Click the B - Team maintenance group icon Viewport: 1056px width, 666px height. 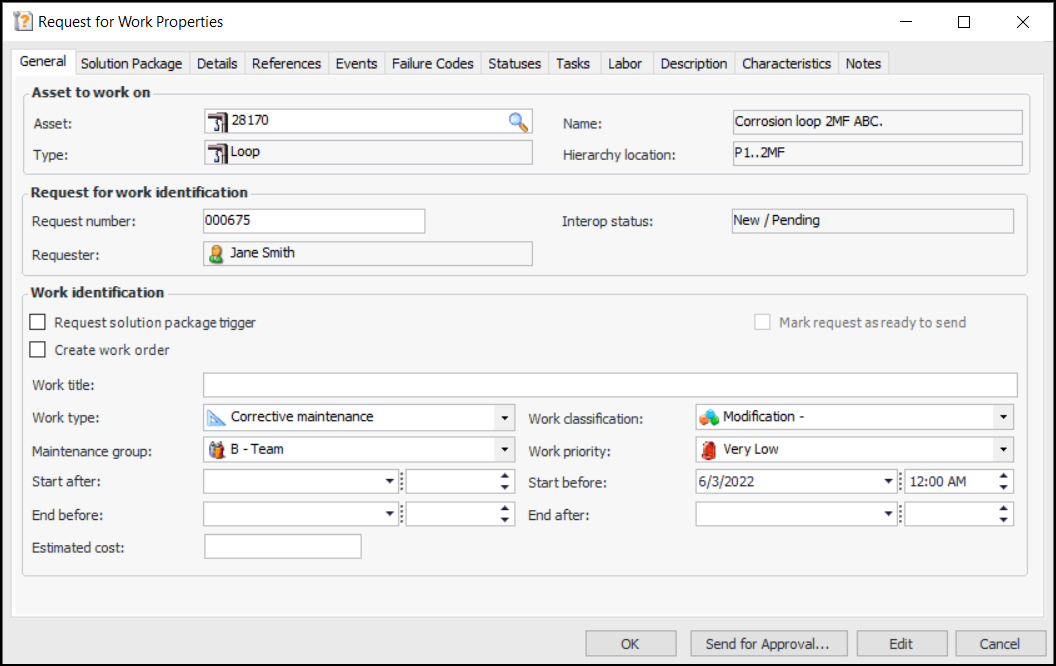pyautogui.click(x=216, y=450)
